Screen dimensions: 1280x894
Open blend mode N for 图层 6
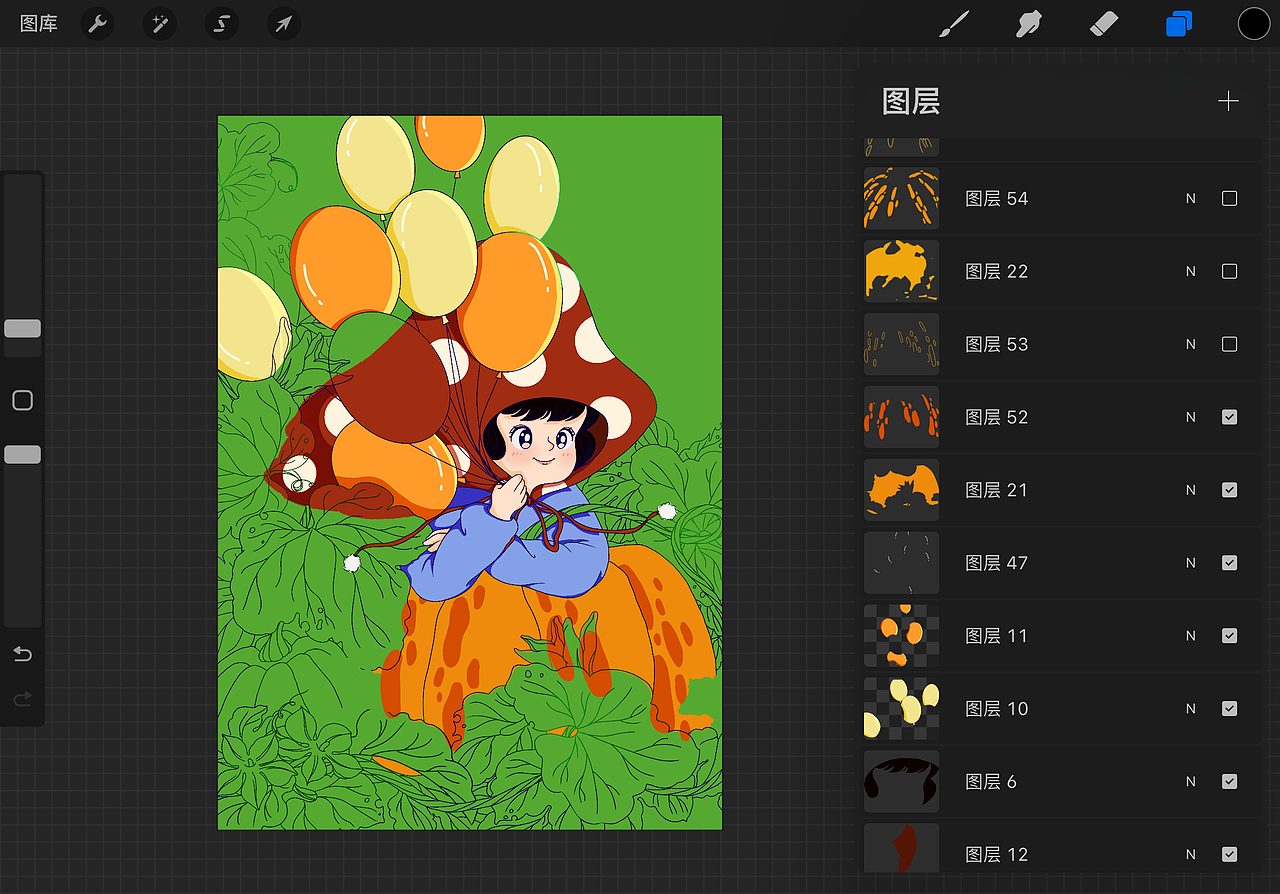coord(1190,782)
